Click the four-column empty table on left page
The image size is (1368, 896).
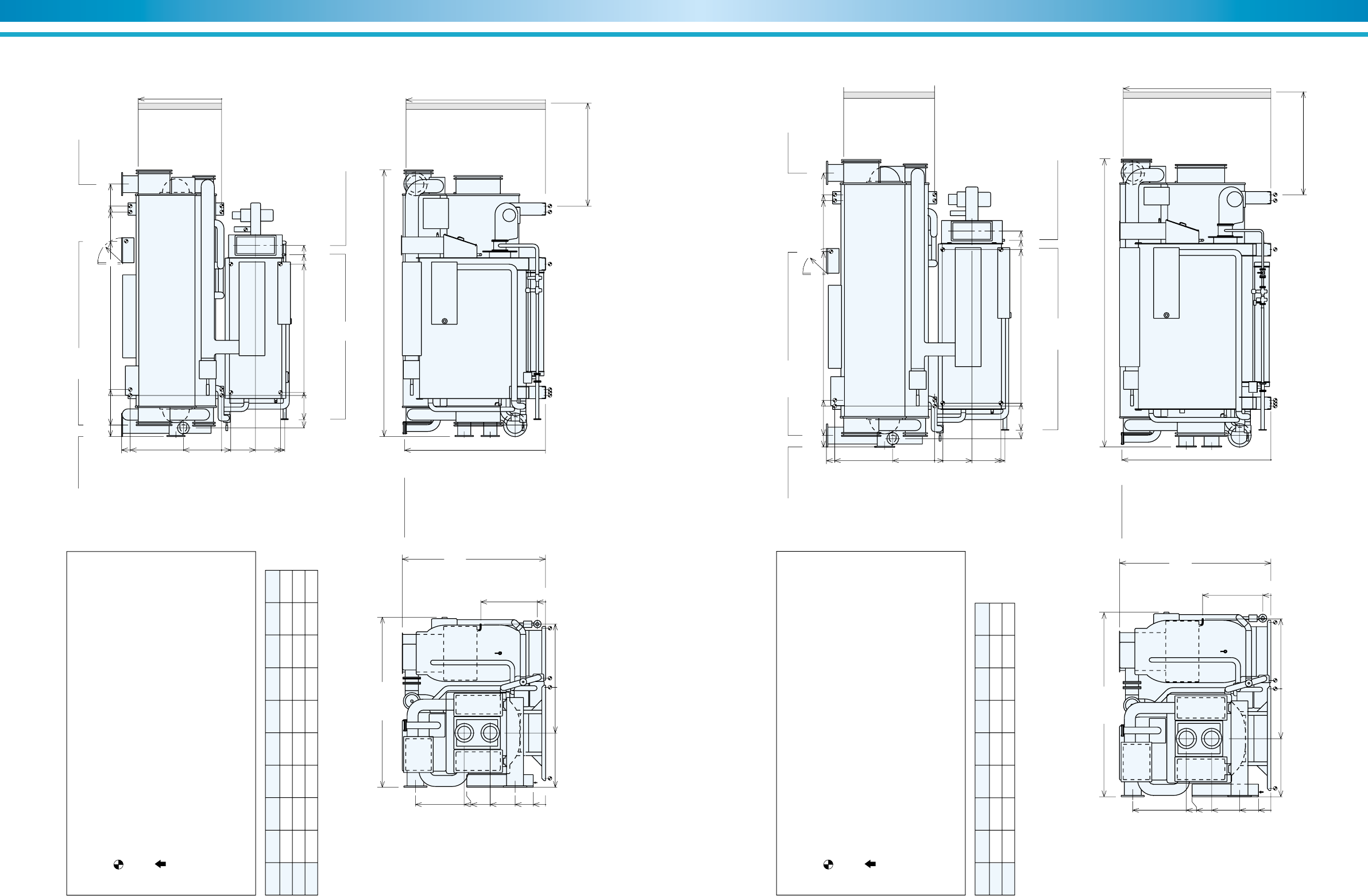(x=291, y=732)
